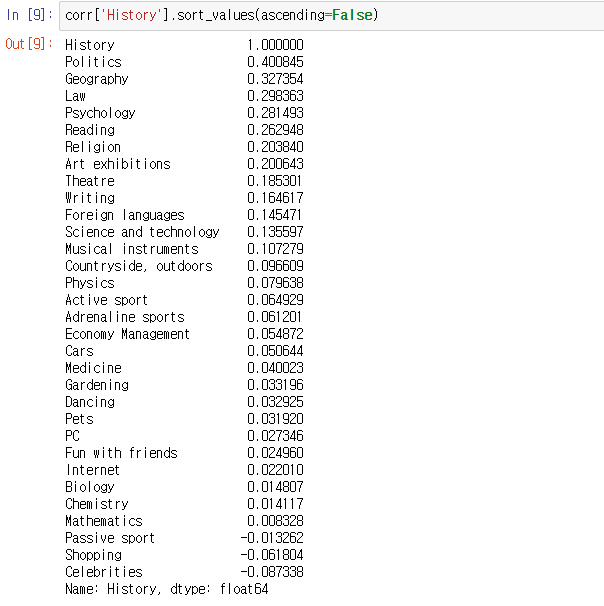Screen dimensions: 604x606
Task: Select the Cars row label
Action: 79,351
